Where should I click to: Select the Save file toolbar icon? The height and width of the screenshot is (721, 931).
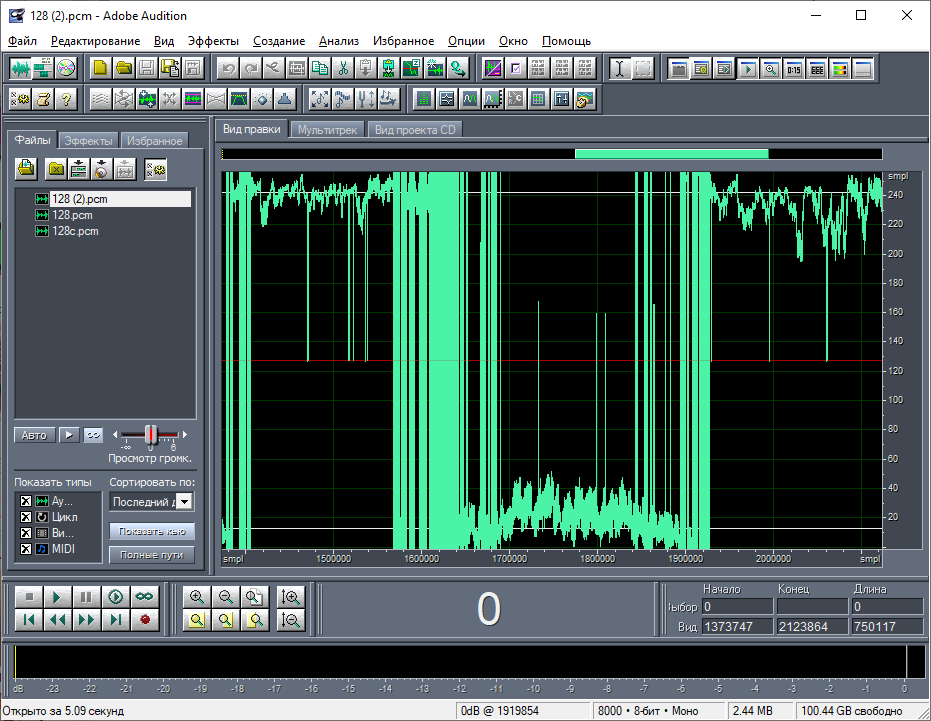(x=145, y=68)
